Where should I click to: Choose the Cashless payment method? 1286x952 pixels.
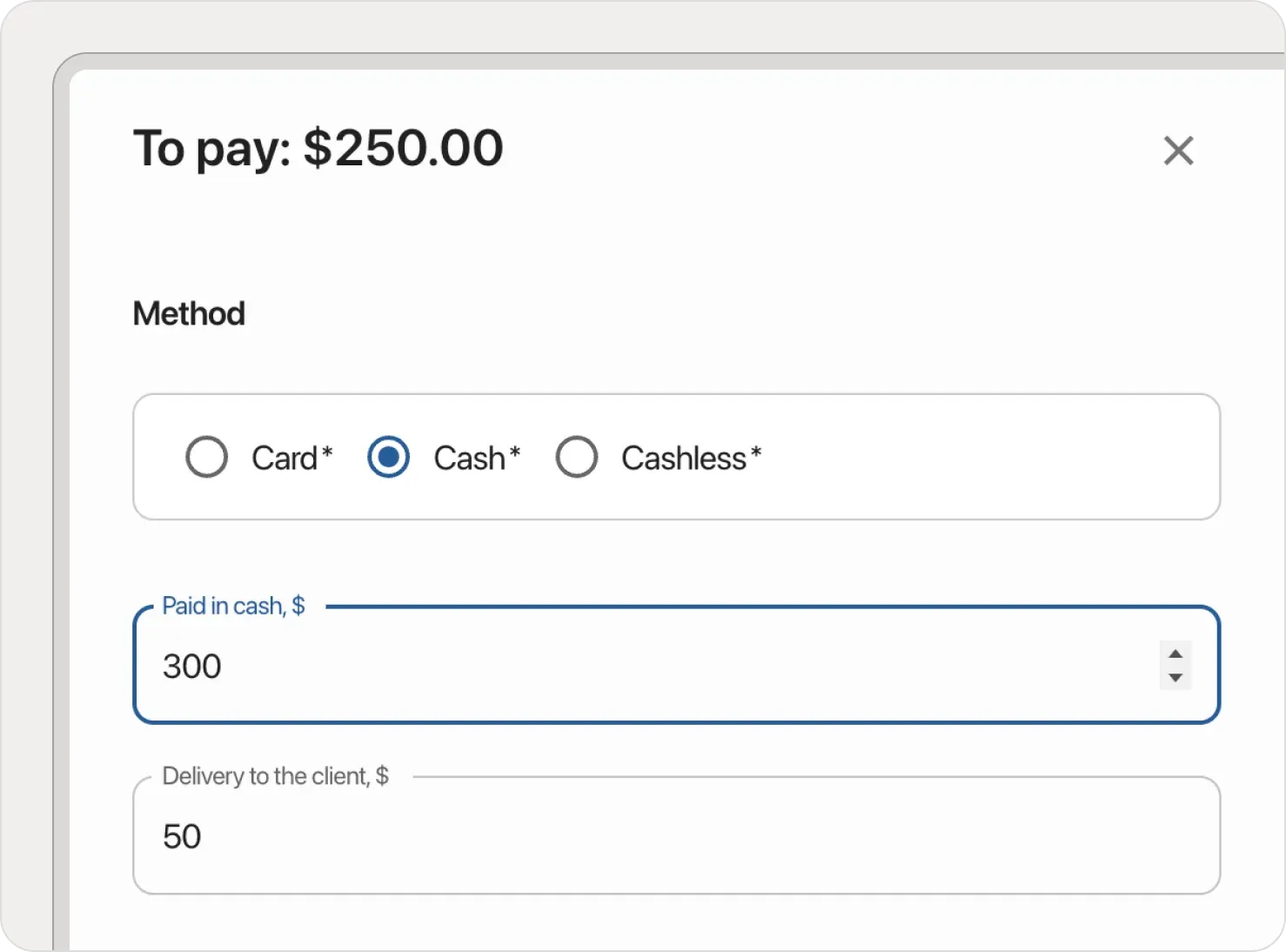(x=576, y=456)
